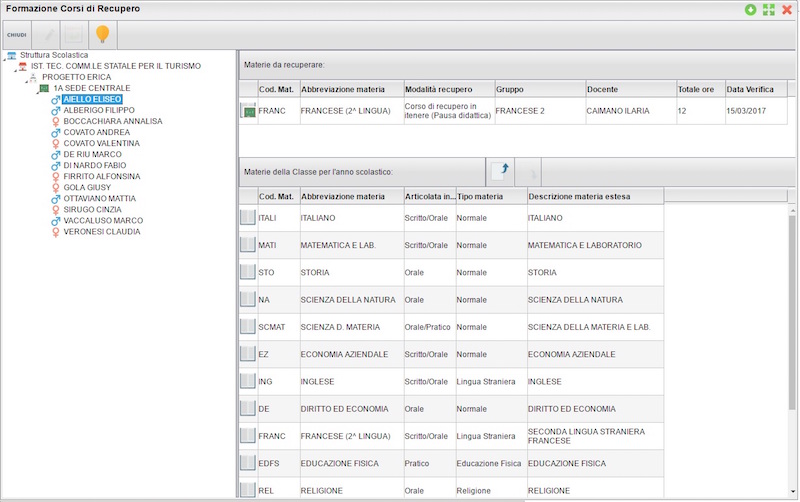Click CAIMANO ILARIA teacher cell

tap(631, 111)
